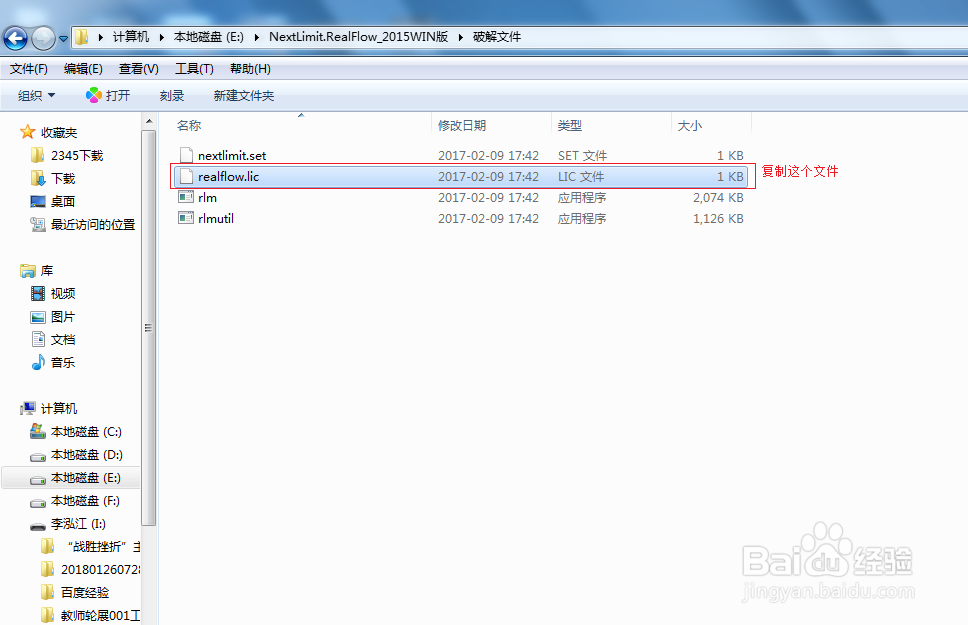Click the LIC 文件 type cell
This screenshot has width=968, height=625.
coord(581,177)
